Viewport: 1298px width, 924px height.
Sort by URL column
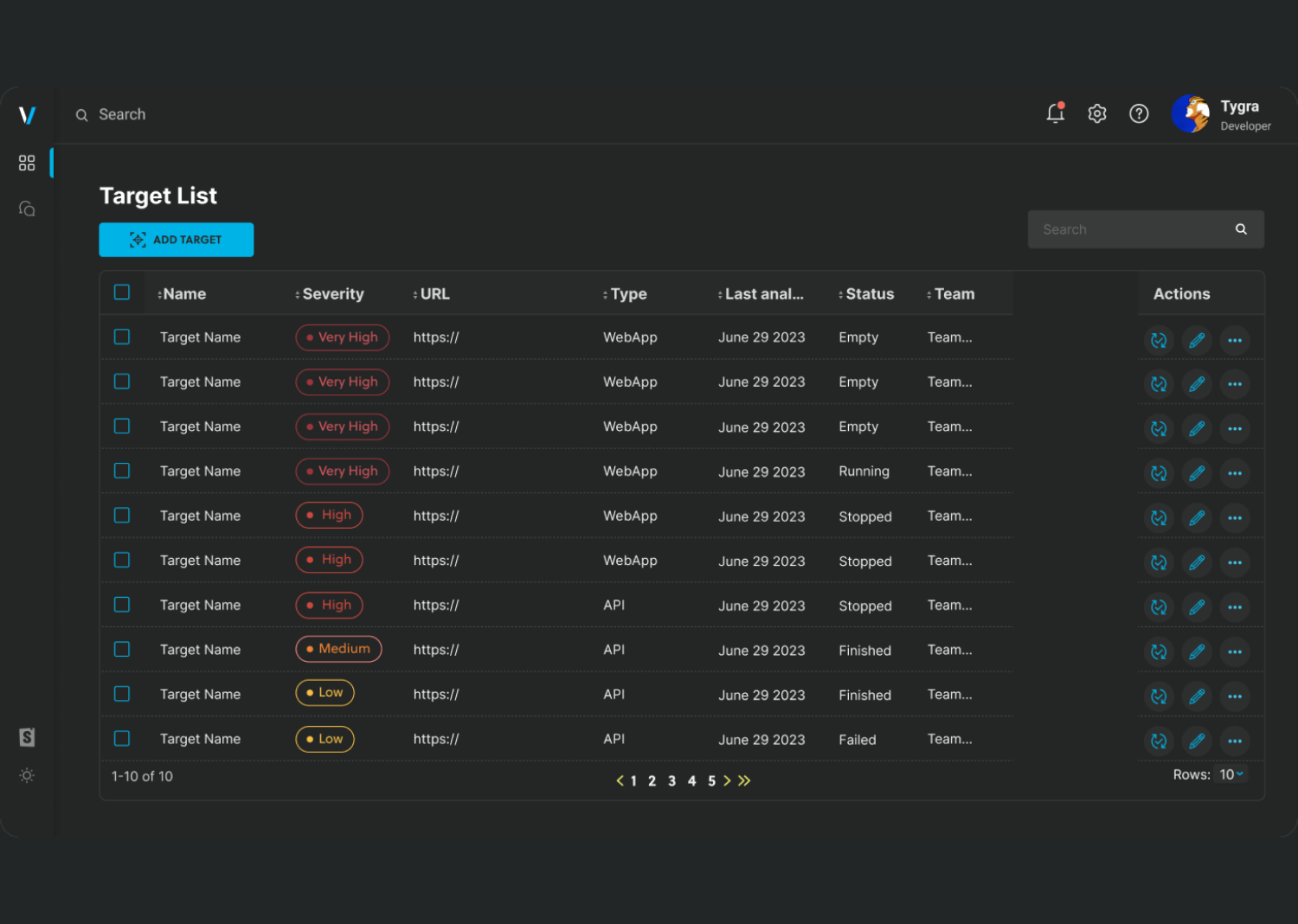tap(432, 294)
